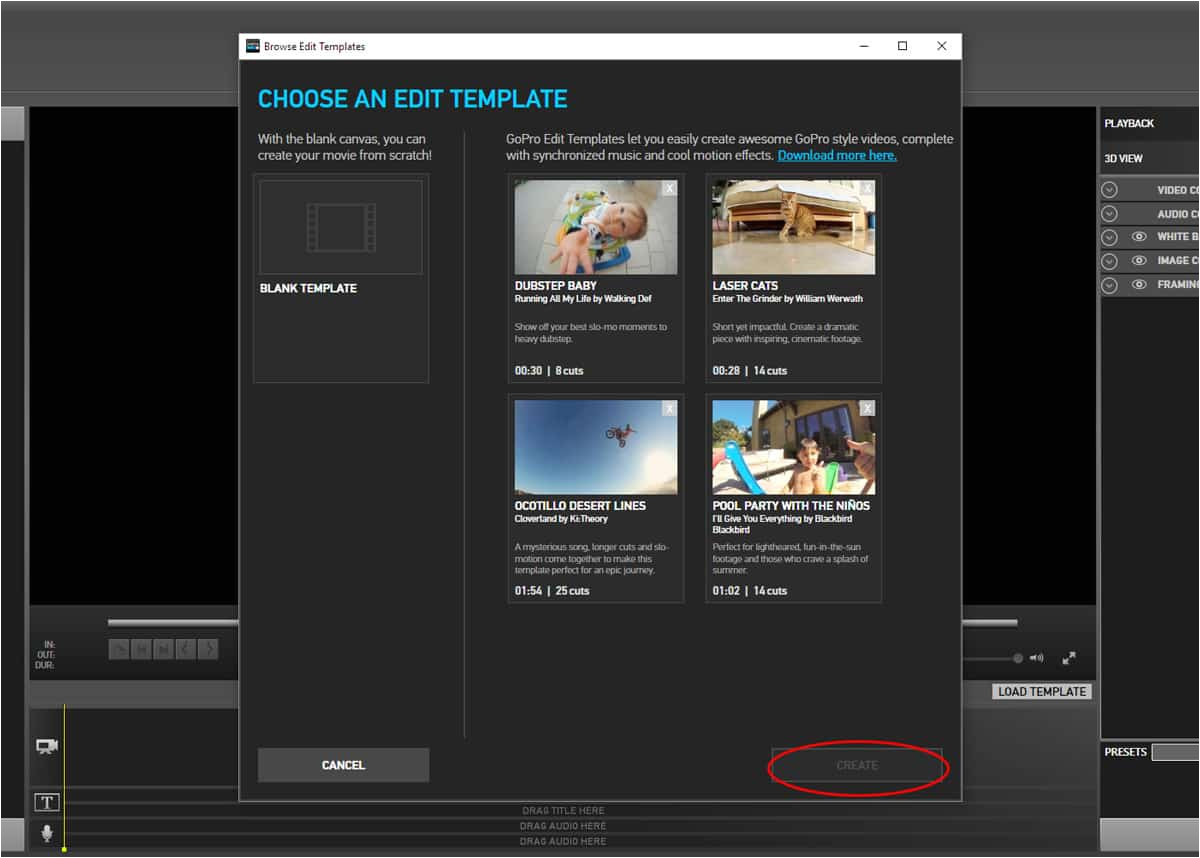Expand the Video Controls section chevron
This screenshot has height=858, width=1200.
[1109, 190]
